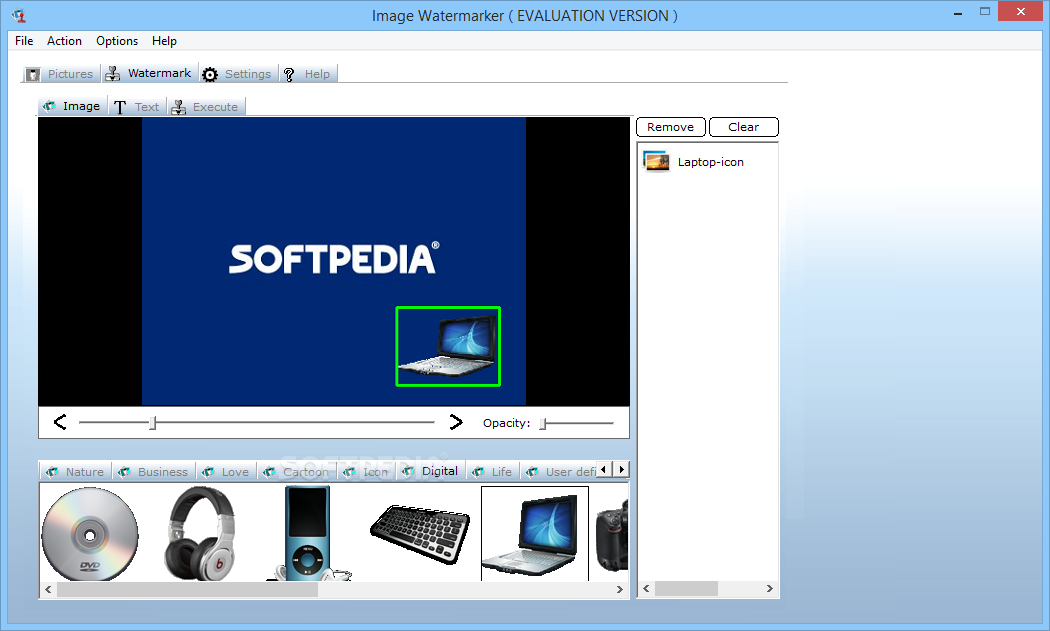The width and height of the screenshot is (1050, 631).
Task: Select the laptop watermark in preview
Action: (448, 346)
